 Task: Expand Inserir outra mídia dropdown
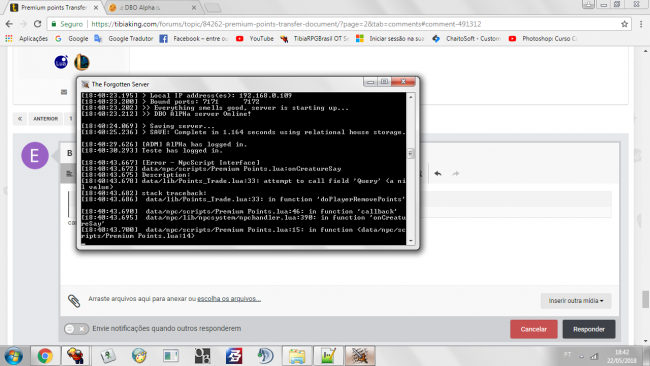coord(576,301)
